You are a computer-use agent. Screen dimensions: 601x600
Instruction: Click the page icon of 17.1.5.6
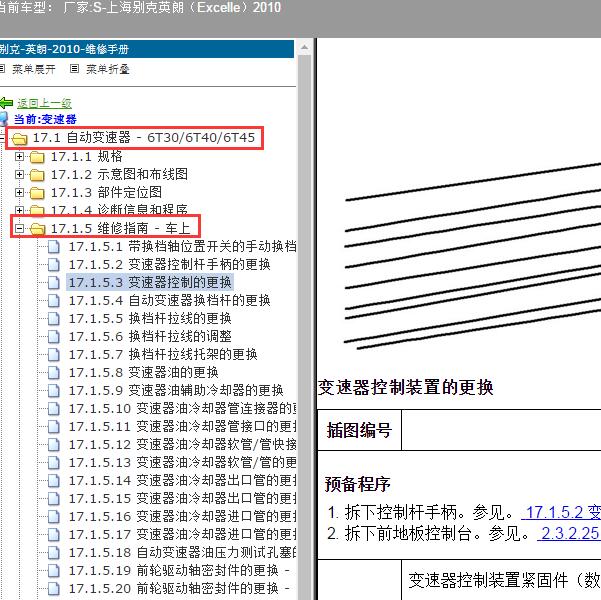[x=54, y=337]
